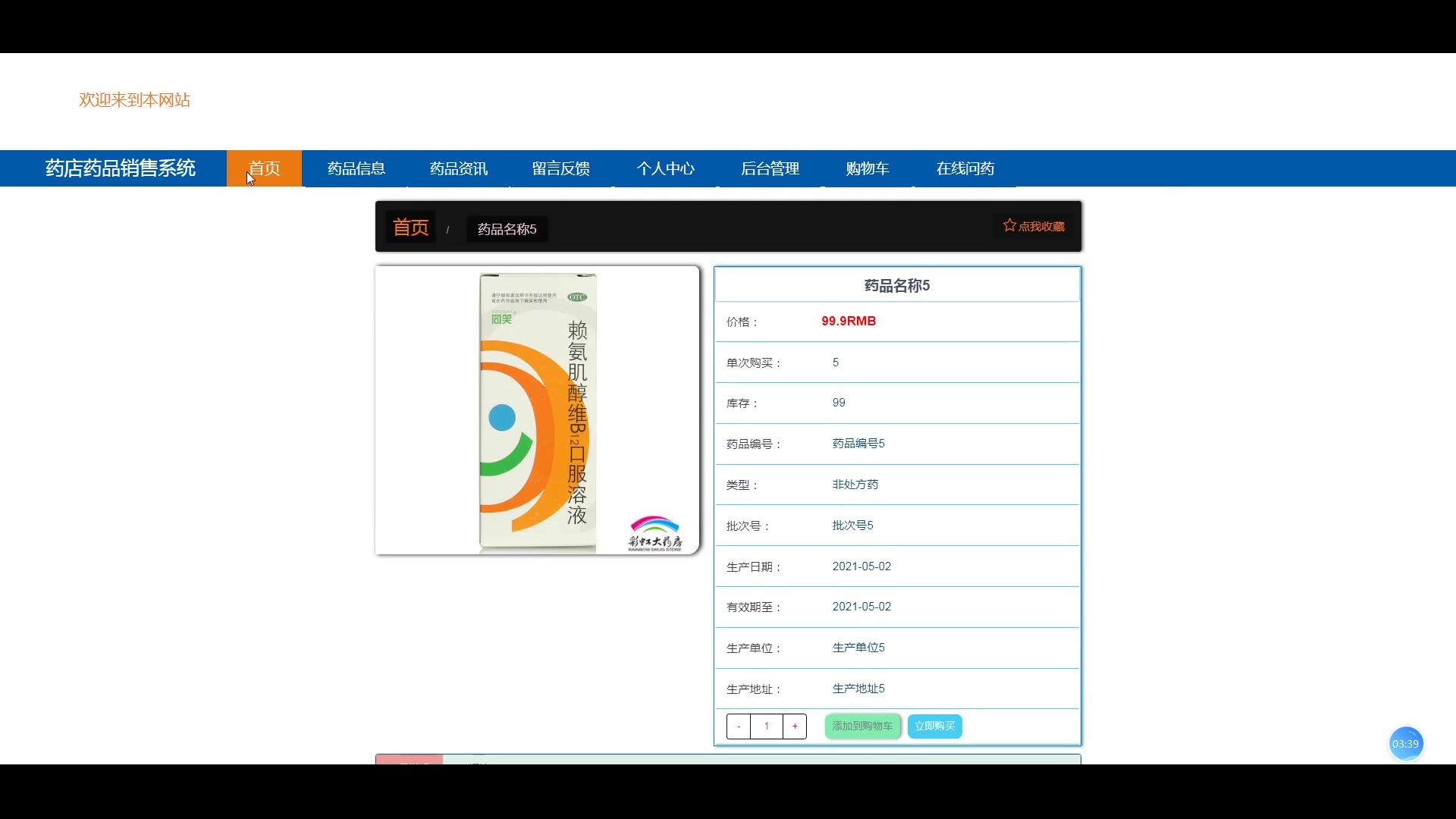Select 后台管理 in the navigation bar
Screen dimensions: 1456x819
tap(770, 168)
